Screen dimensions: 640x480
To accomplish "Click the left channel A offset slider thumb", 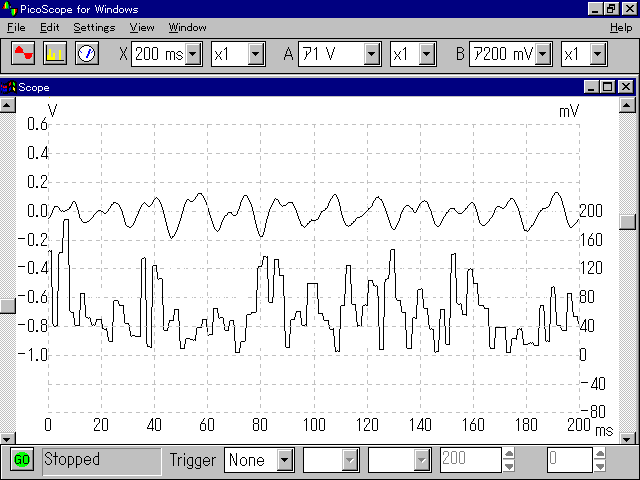I will pyautogui.click(x=7, y=306).
